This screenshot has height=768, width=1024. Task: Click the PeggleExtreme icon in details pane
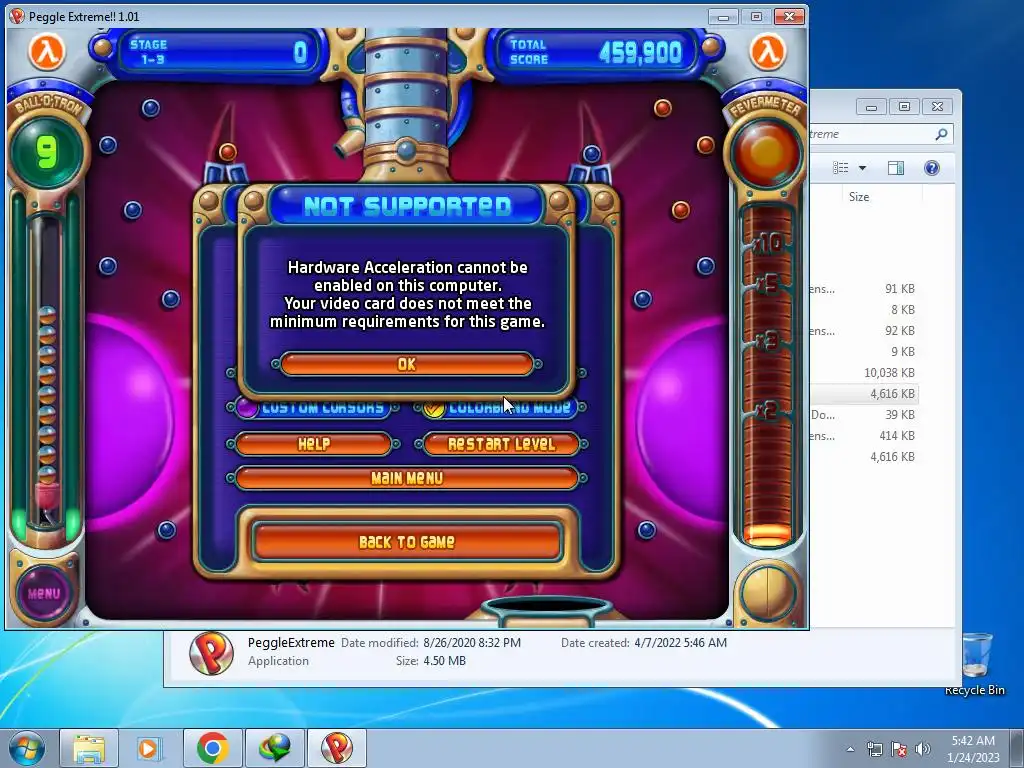tap(211, 653)
